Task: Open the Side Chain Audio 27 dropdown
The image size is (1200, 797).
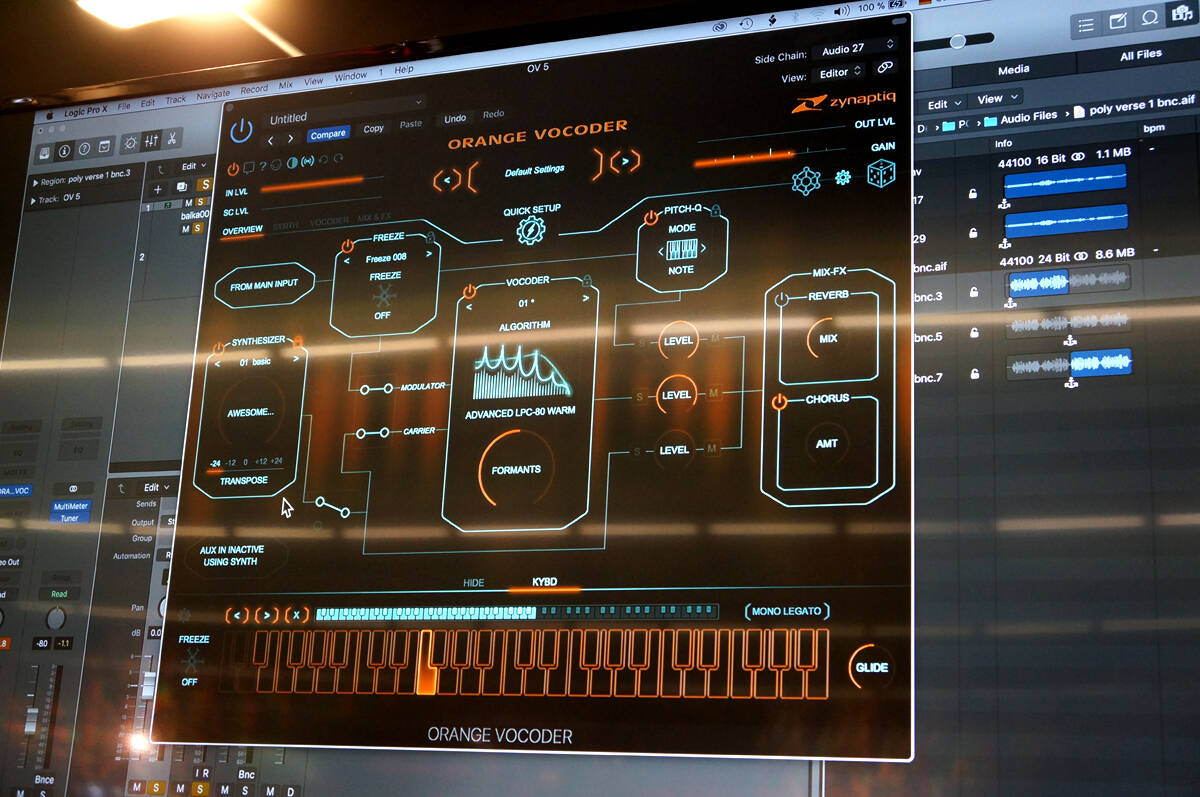Action: [856, 48]
